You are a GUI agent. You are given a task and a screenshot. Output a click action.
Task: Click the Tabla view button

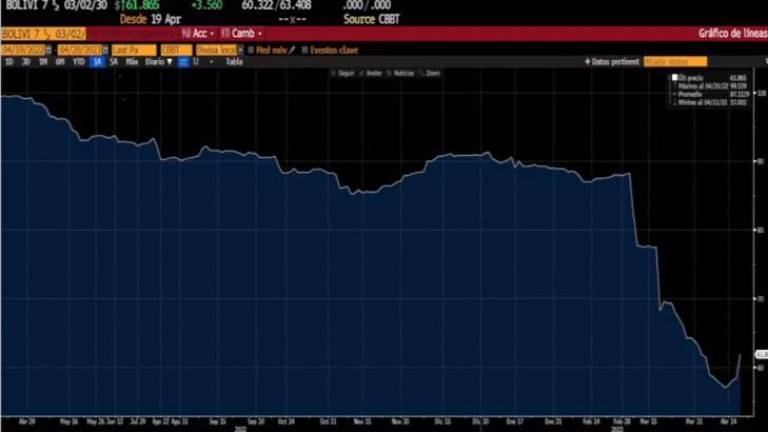tap(234, 61)
